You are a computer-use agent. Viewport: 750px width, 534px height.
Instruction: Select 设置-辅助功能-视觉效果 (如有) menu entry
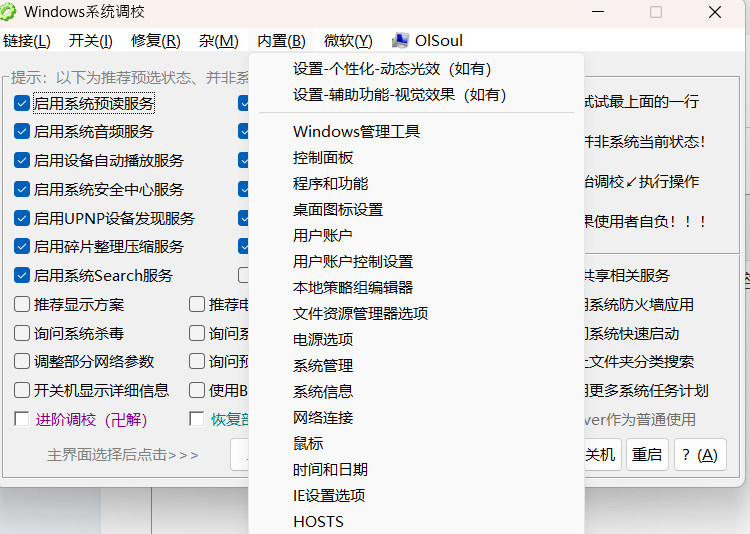pos(416,95)
